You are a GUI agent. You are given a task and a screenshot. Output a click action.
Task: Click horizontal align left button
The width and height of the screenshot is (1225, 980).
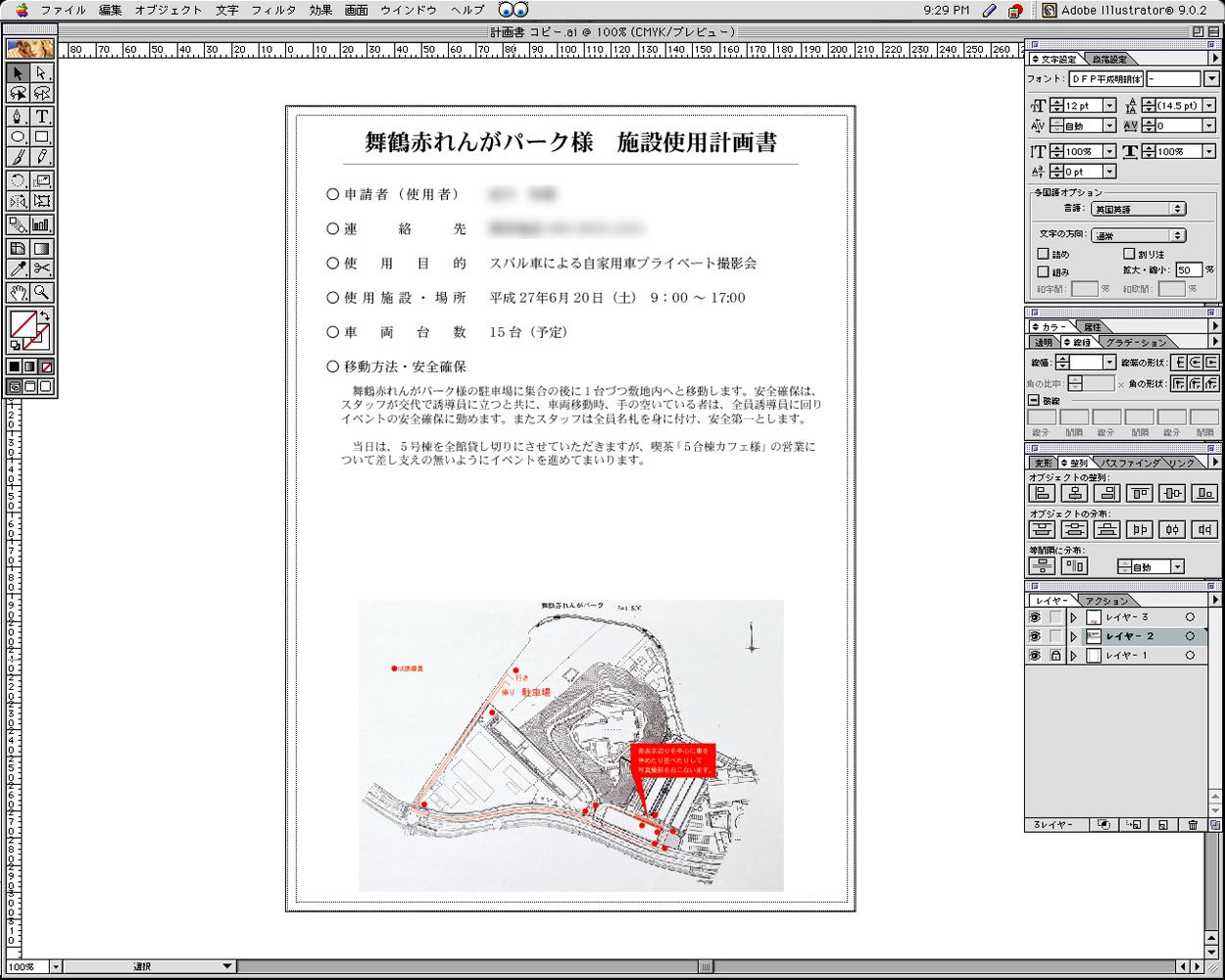point(1042,494)
